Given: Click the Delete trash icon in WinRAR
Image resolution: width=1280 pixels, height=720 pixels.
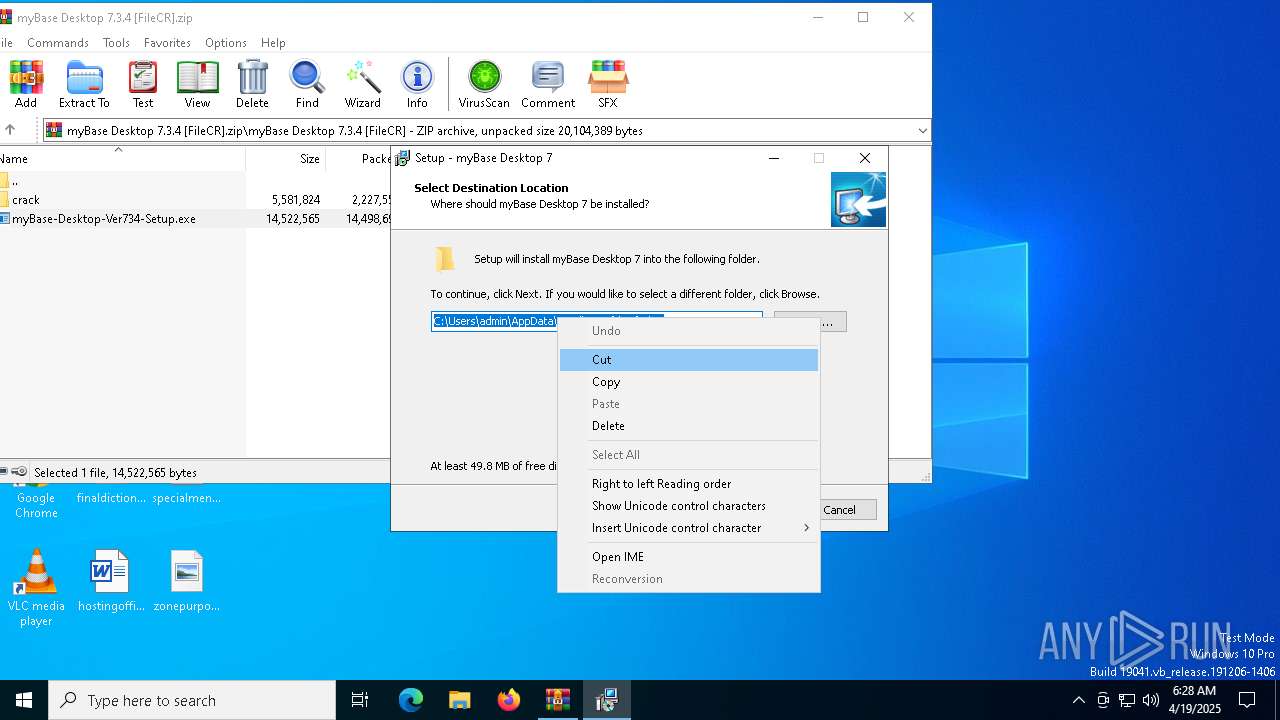Looking at the screenshot, I should [252, 84].
